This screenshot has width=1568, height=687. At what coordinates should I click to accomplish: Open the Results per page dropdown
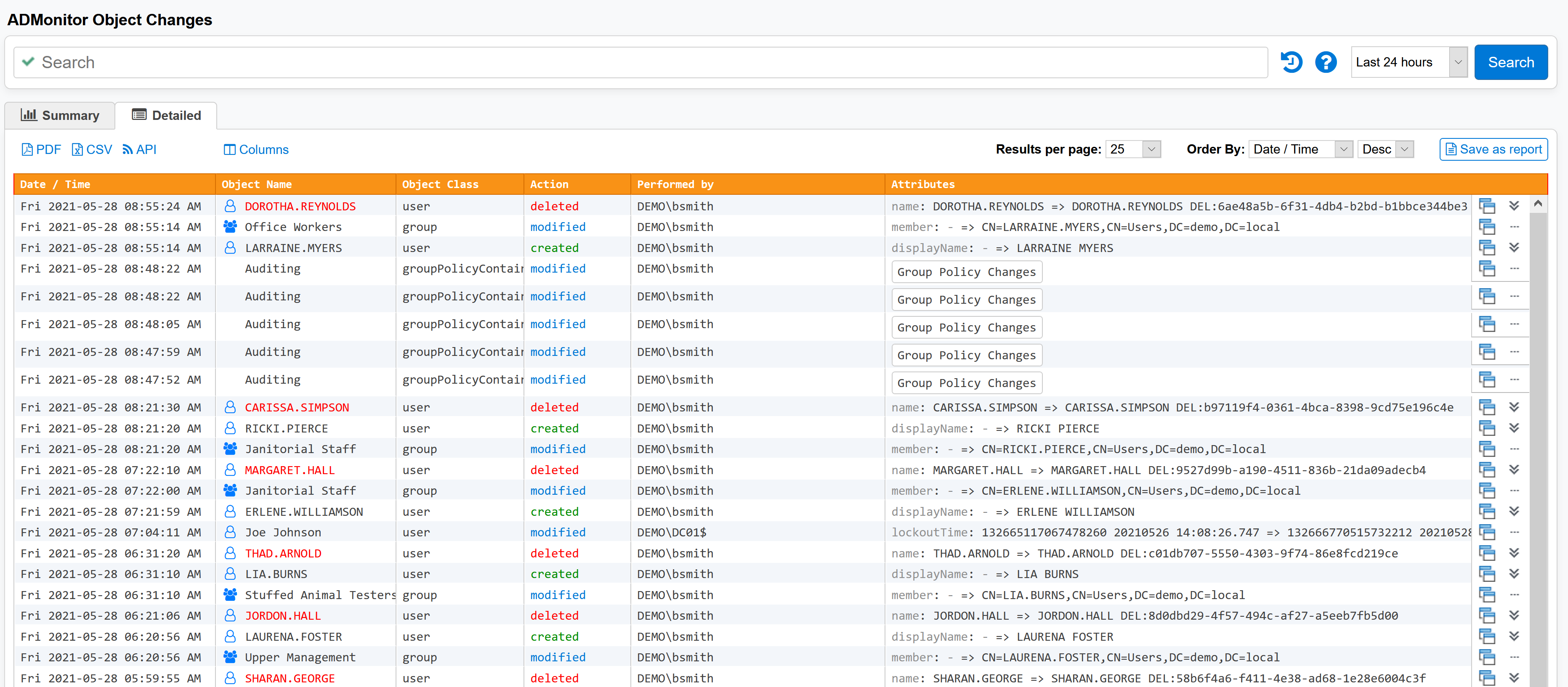(1133, 149)
